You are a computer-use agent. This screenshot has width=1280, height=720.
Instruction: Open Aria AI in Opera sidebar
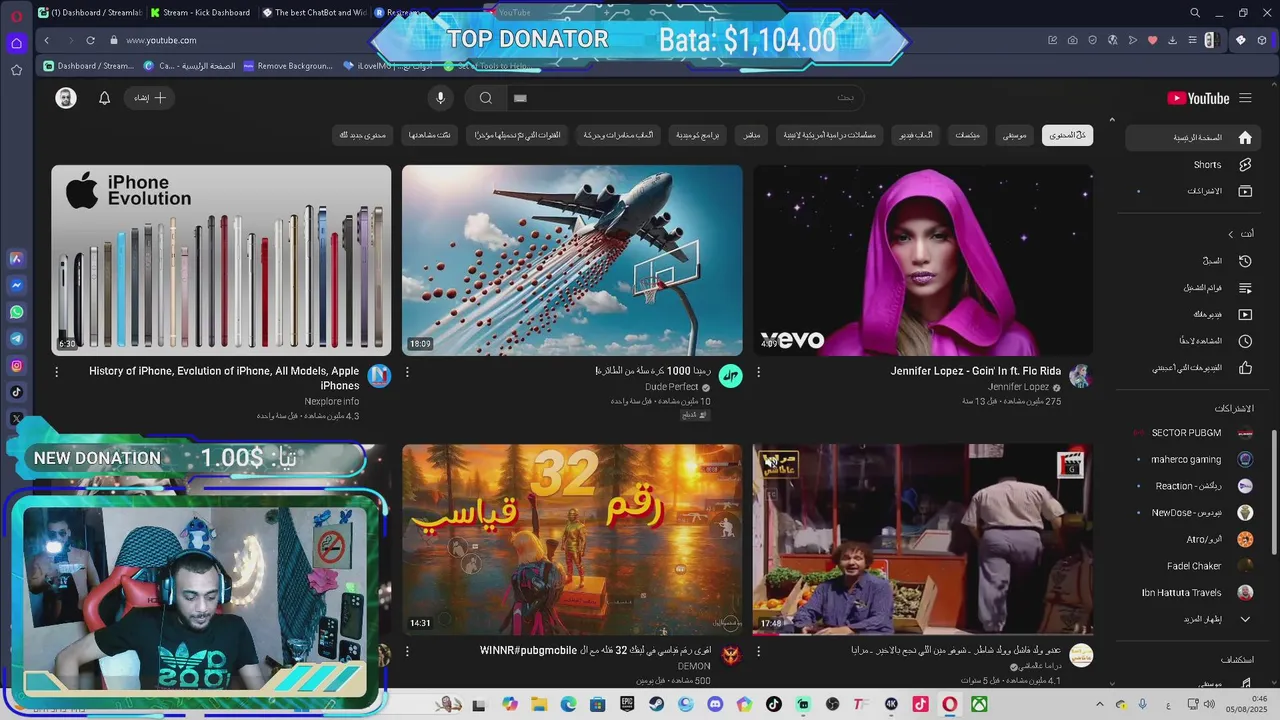point(17,258)
